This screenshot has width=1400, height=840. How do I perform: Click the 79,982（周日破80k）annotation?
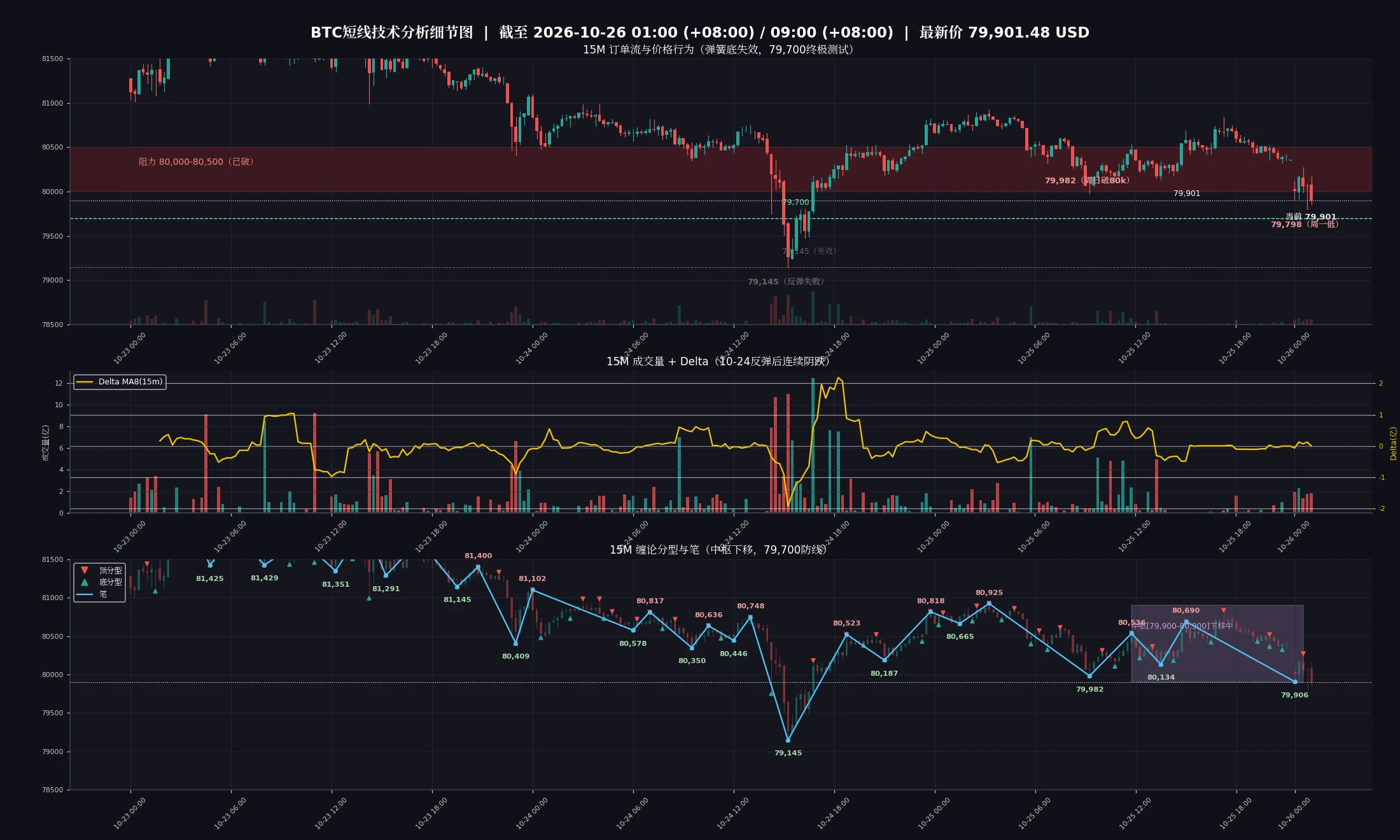1088,181
